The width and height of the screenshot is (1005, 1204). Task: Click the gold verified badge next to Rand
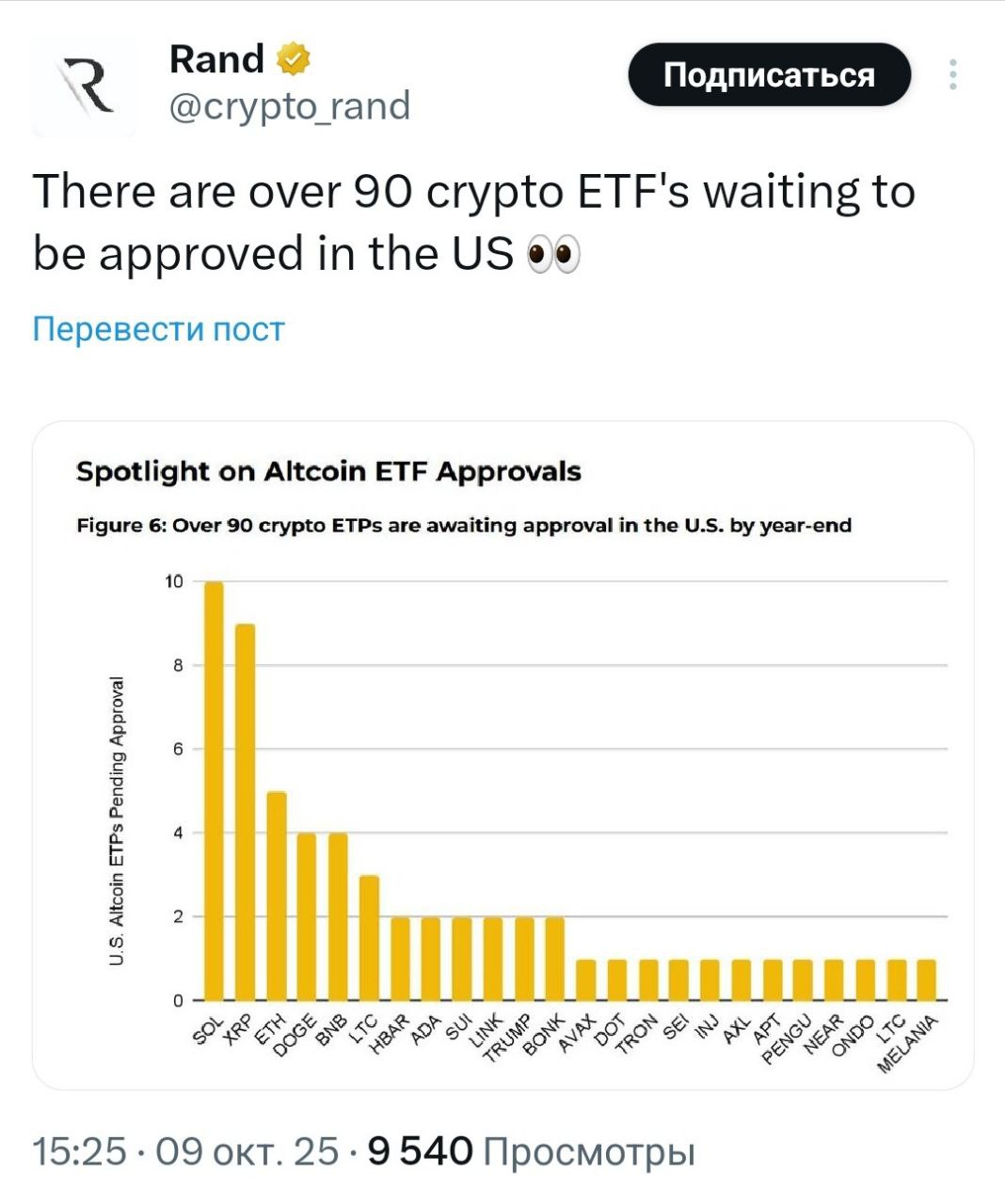click(294, 59)
